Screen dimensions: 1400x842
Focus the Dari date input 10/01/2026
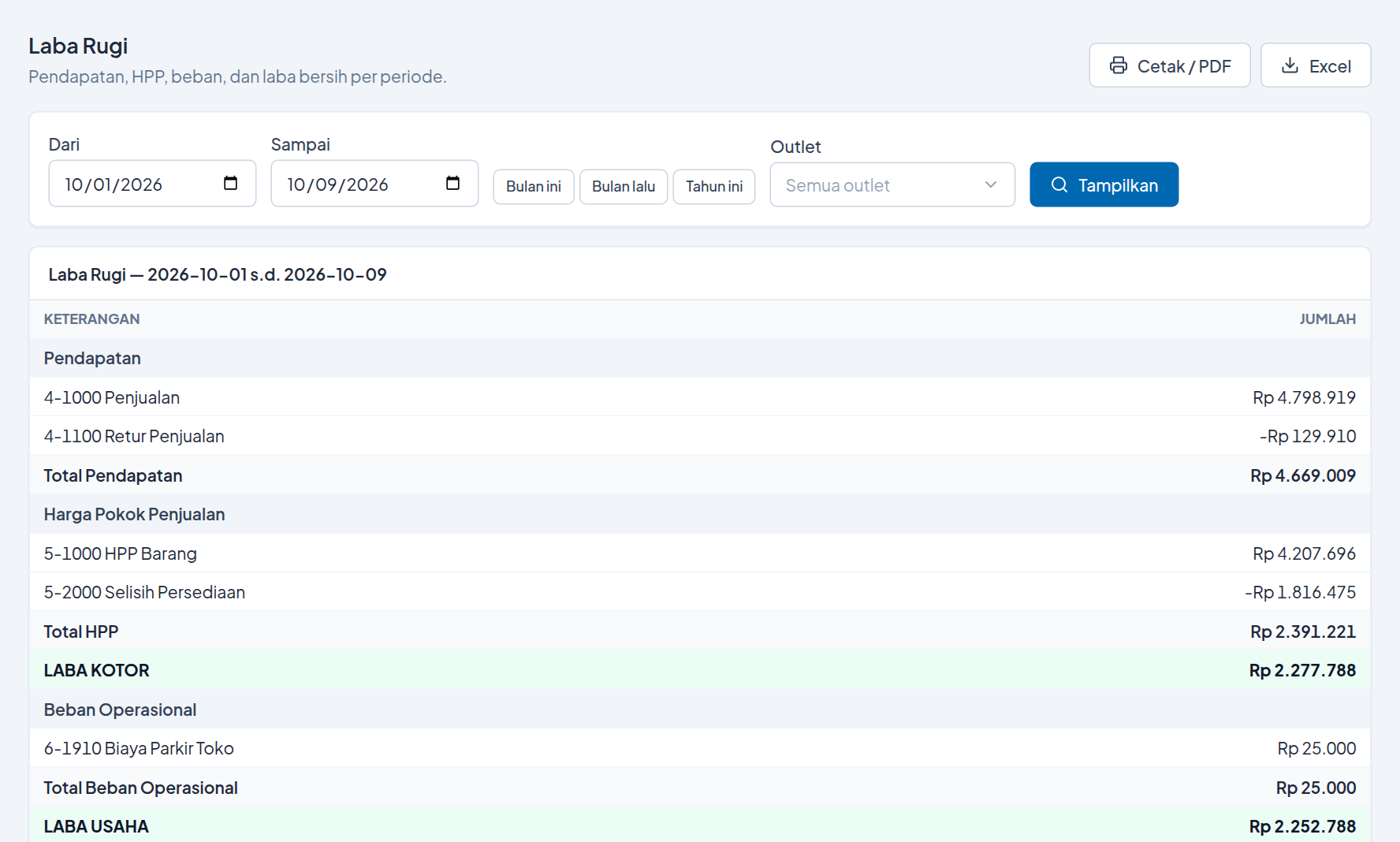point(152,184)
